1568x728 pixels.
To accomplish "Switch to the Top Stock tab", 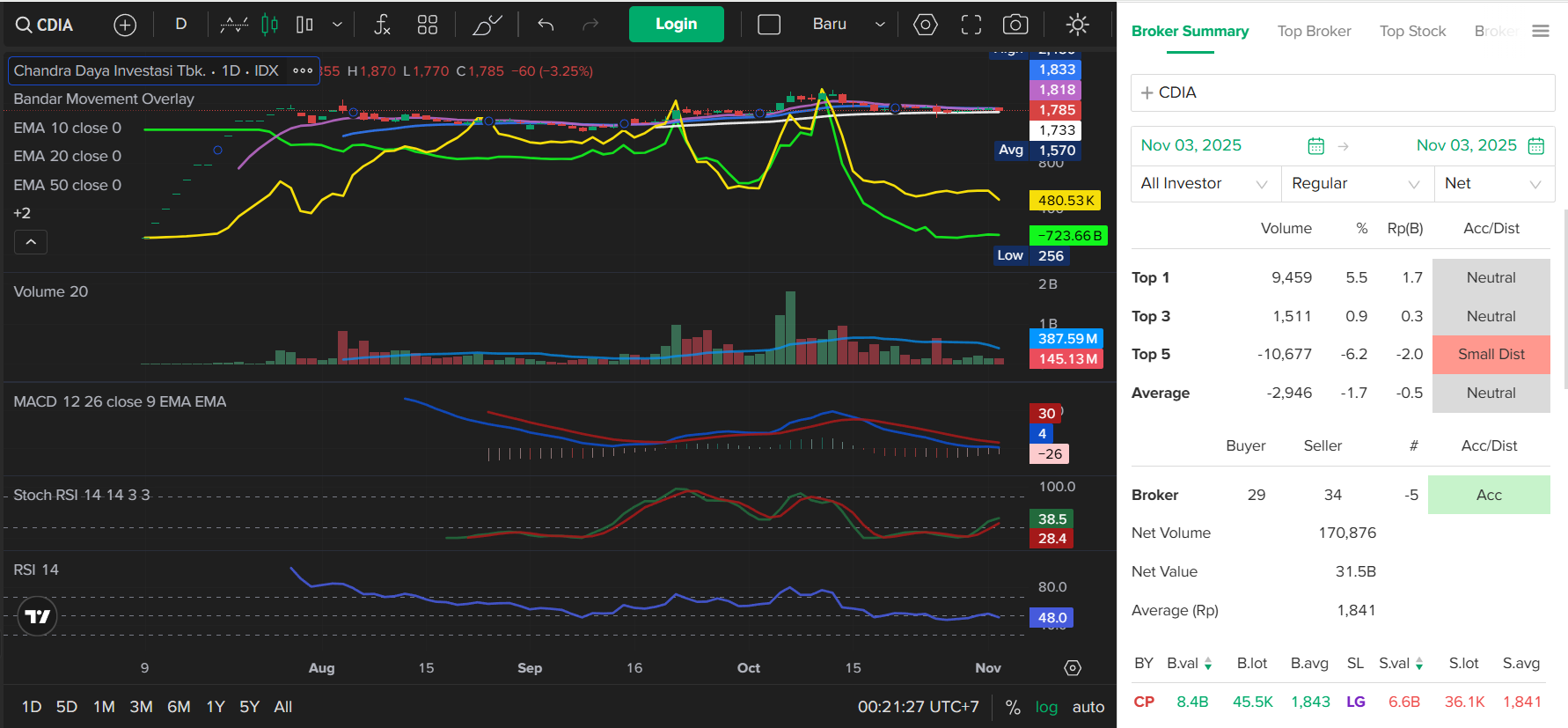I will [x=1412, y=31].
